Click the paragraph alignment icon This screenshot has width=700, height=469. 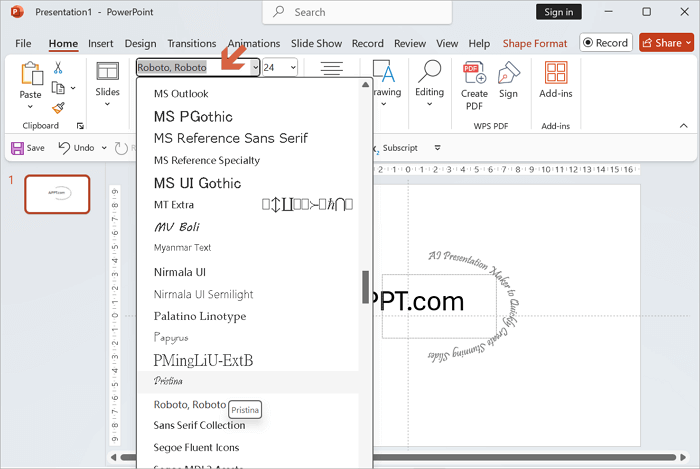(331, 68)
